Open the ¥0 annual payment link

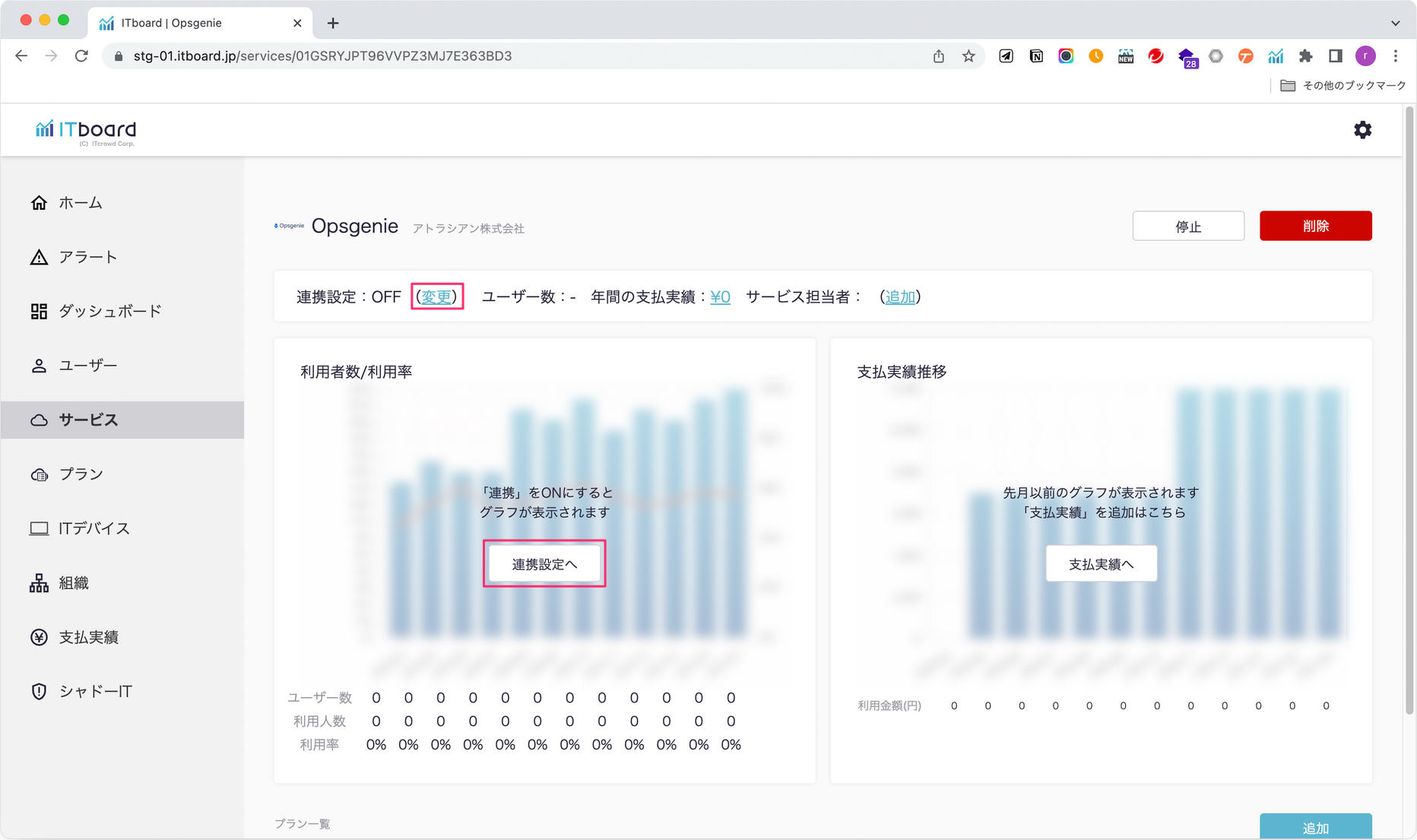click(x=720, y=297)
